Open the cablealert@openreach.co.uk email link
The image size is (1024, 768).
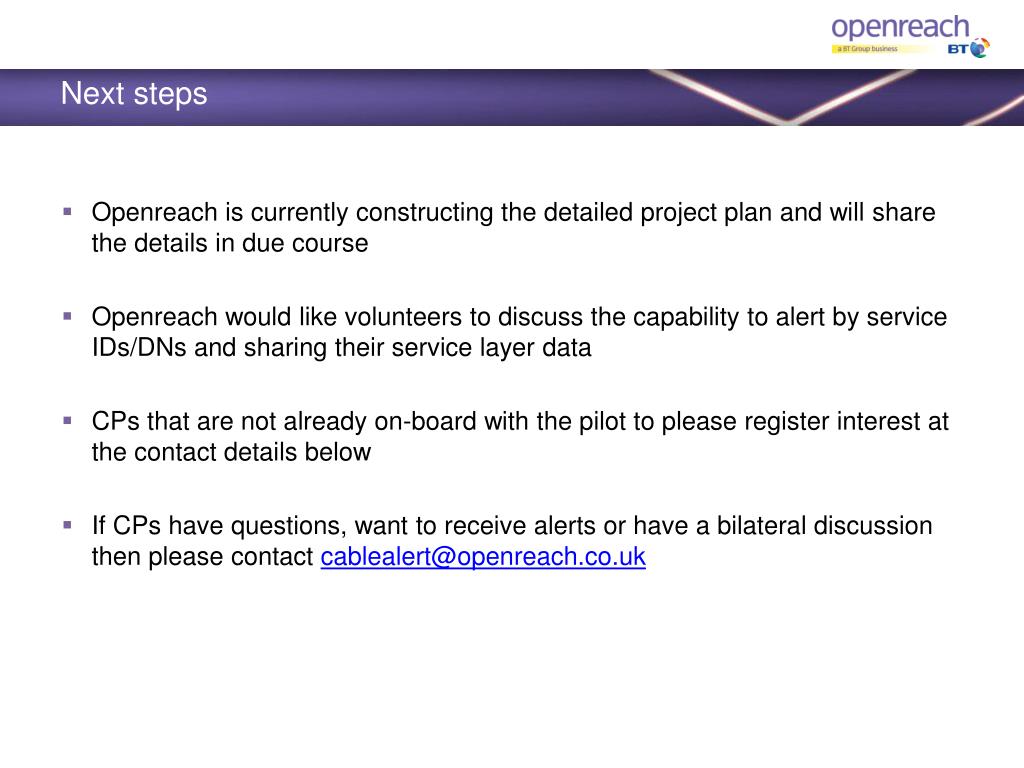click(483, 557)
